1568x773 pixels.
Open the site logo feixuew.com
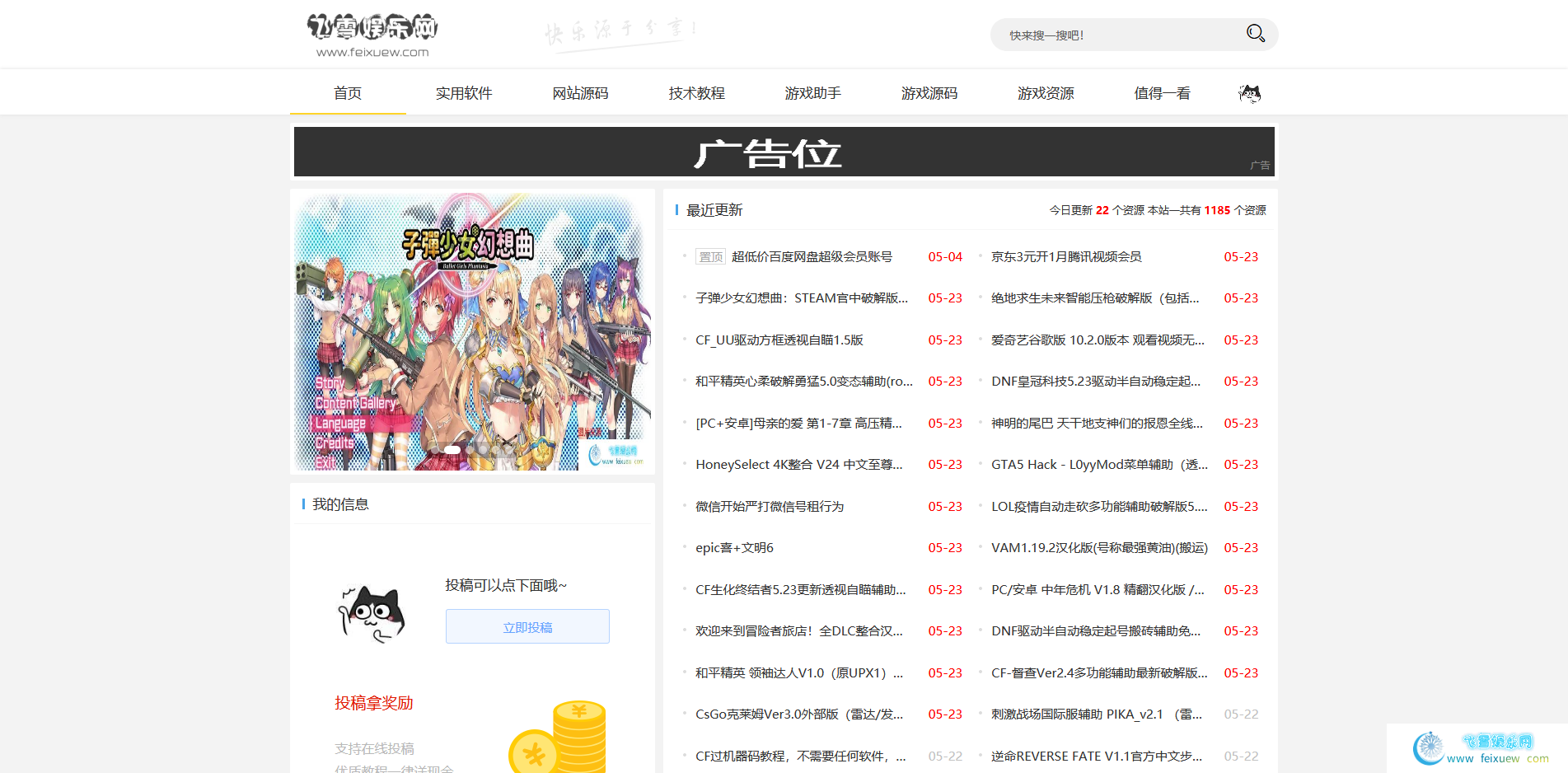[x=372, y=35]
